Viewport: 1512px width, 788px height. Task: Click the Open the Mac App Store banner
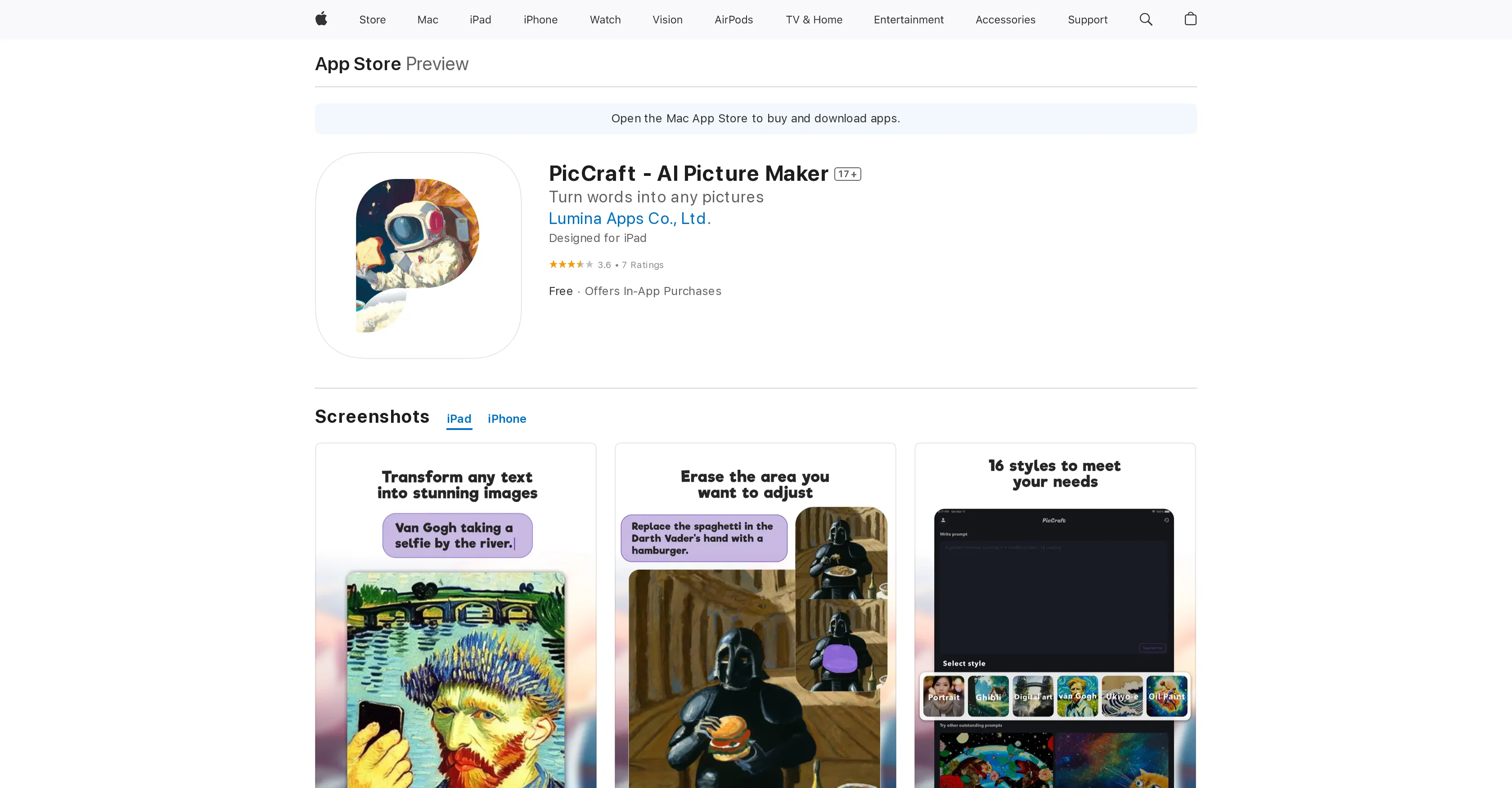tap(756, 119)
